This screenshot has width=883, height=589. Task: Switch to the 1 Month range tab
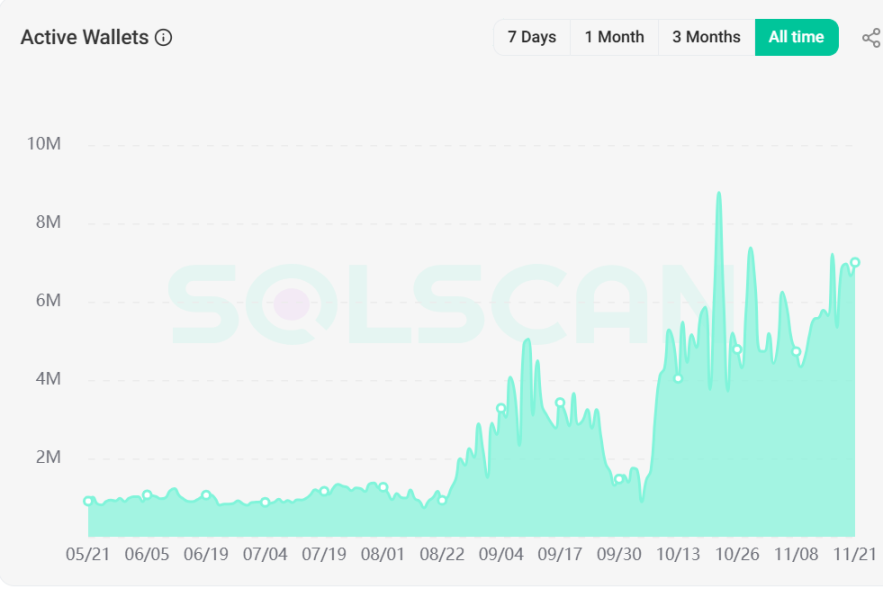(614, 37)
